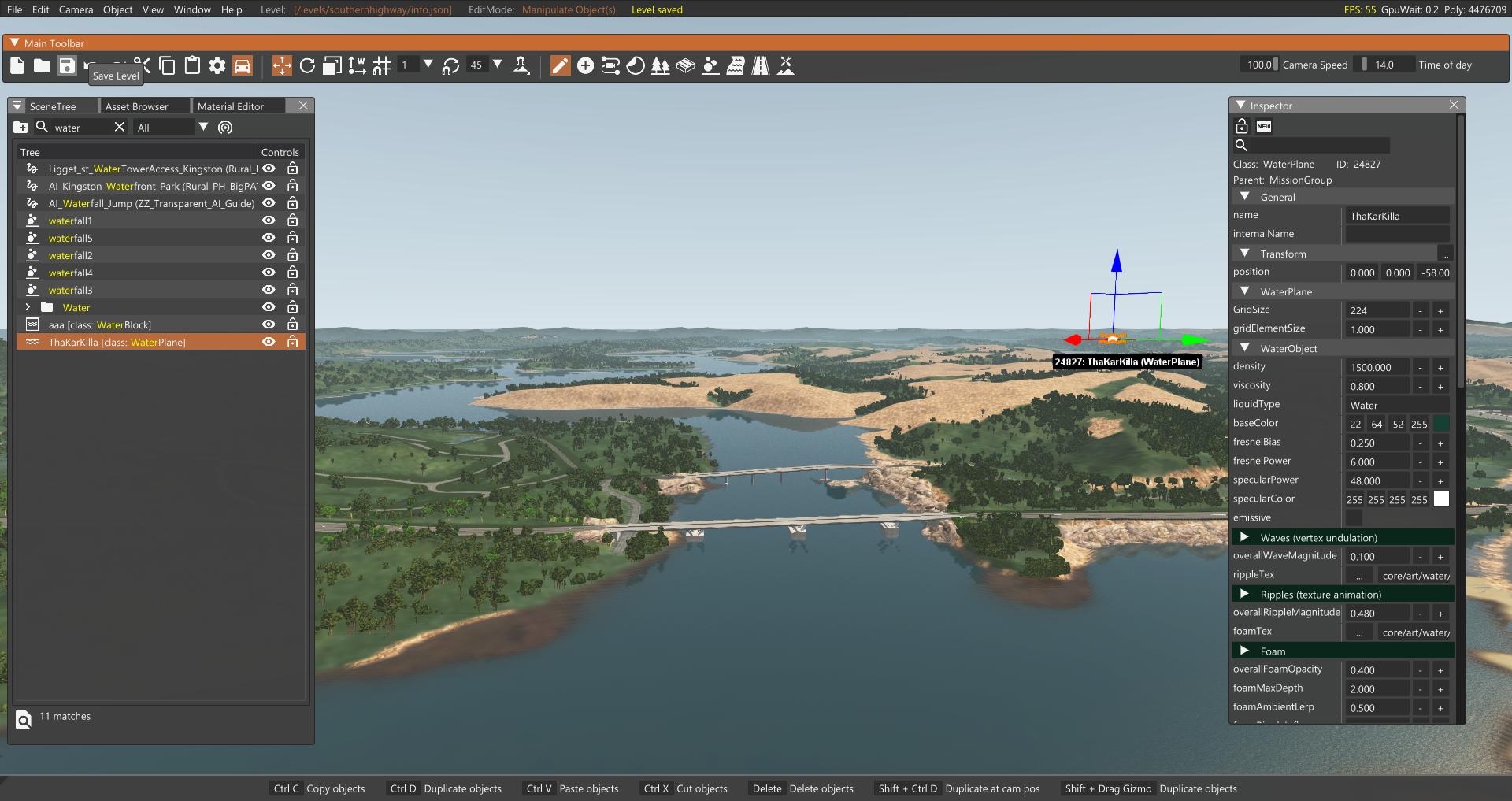Toggle the grid snapping icon
This screenshot has width=1512, height=801.
point(382,65)
